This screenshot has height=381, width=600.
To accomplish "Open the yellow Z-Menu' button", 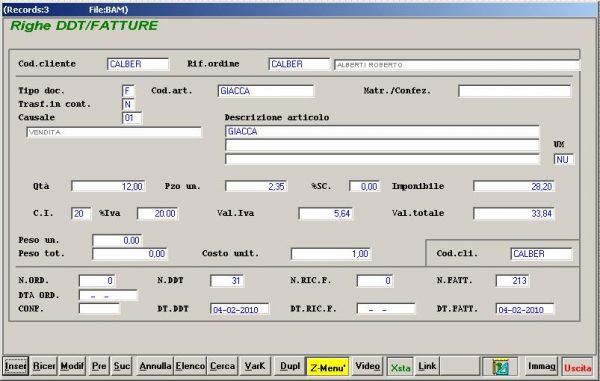I will (328, 367).
